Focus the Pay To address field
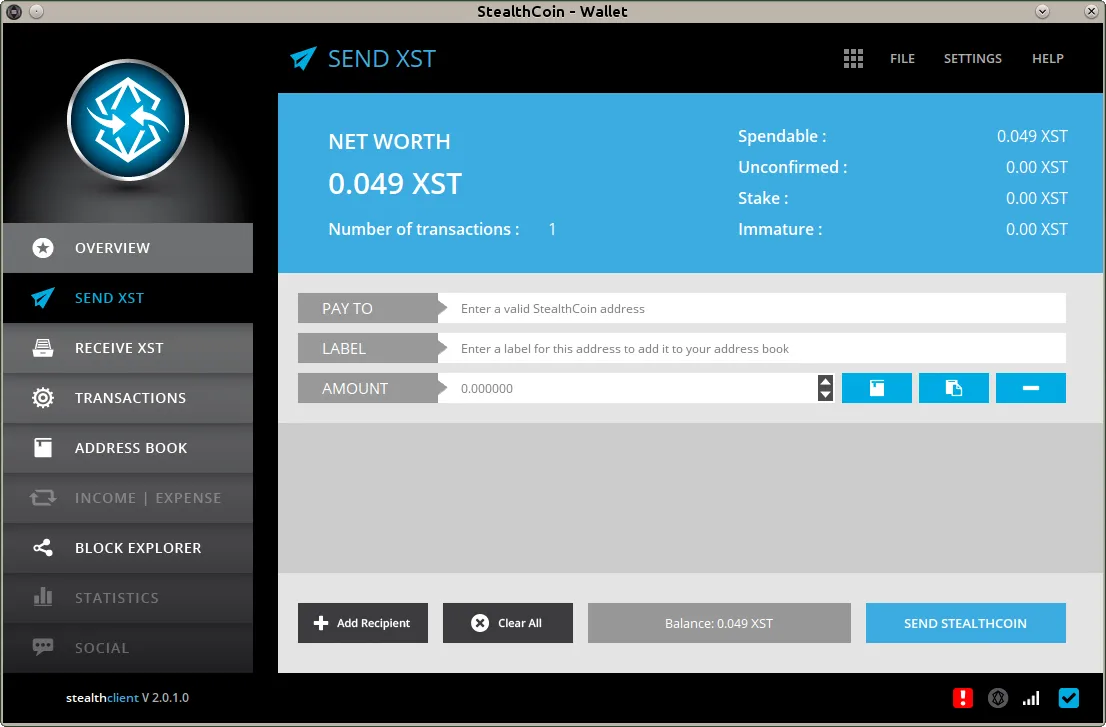1106x727 pixels. 752,308
